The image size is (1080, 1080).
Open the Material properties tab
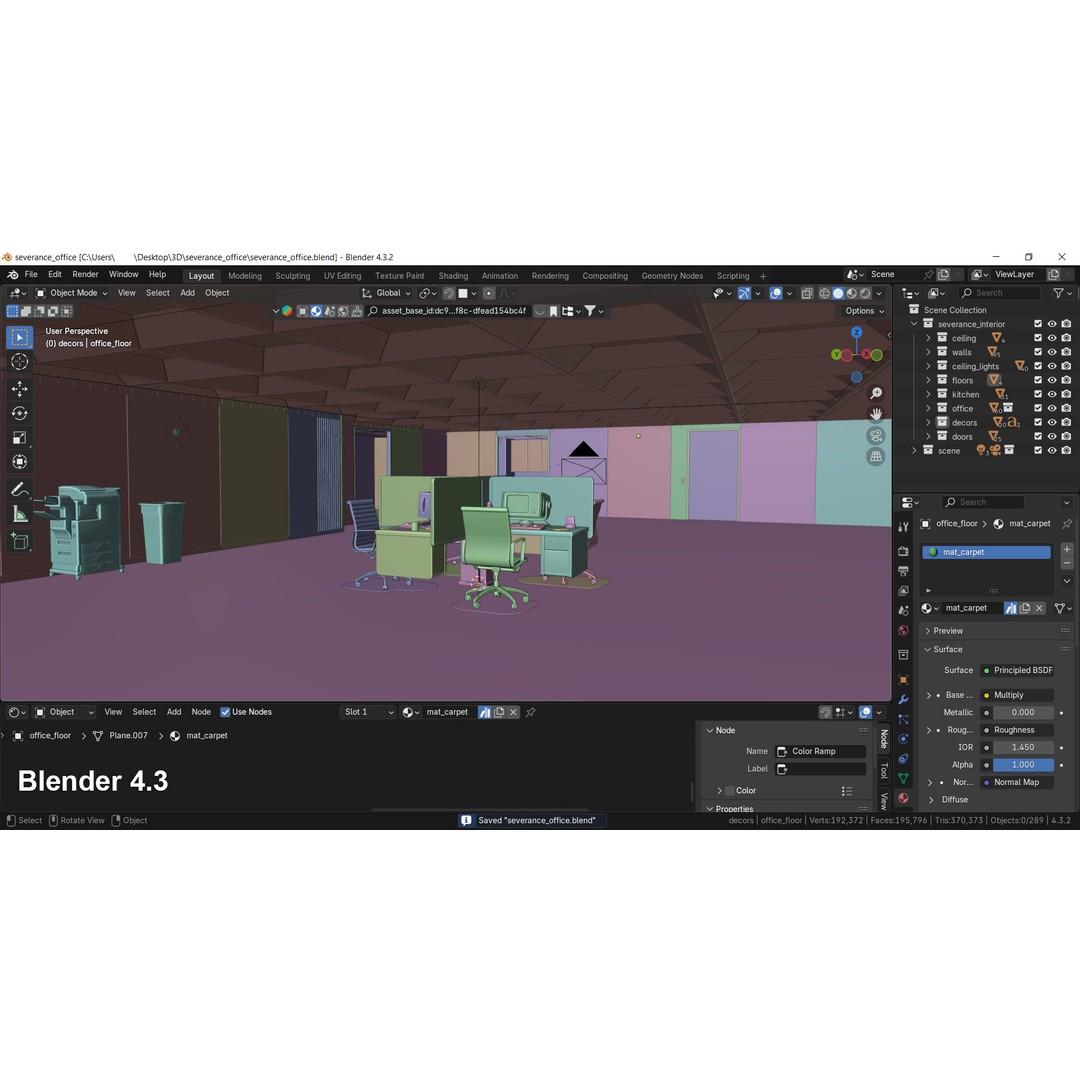(x=904, y=798)
